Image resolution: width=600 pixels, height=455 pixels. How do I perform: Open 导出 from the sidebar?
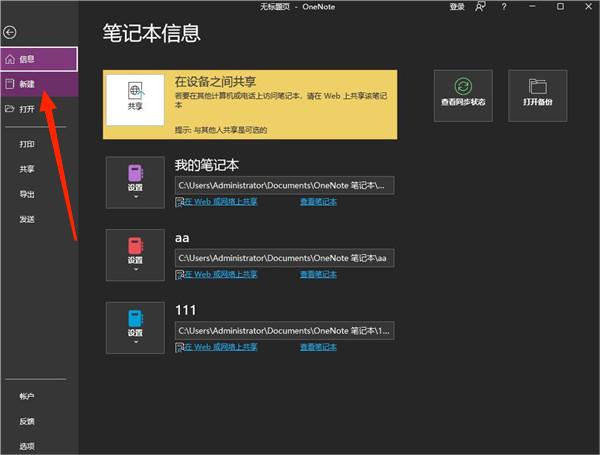point(27,194)
